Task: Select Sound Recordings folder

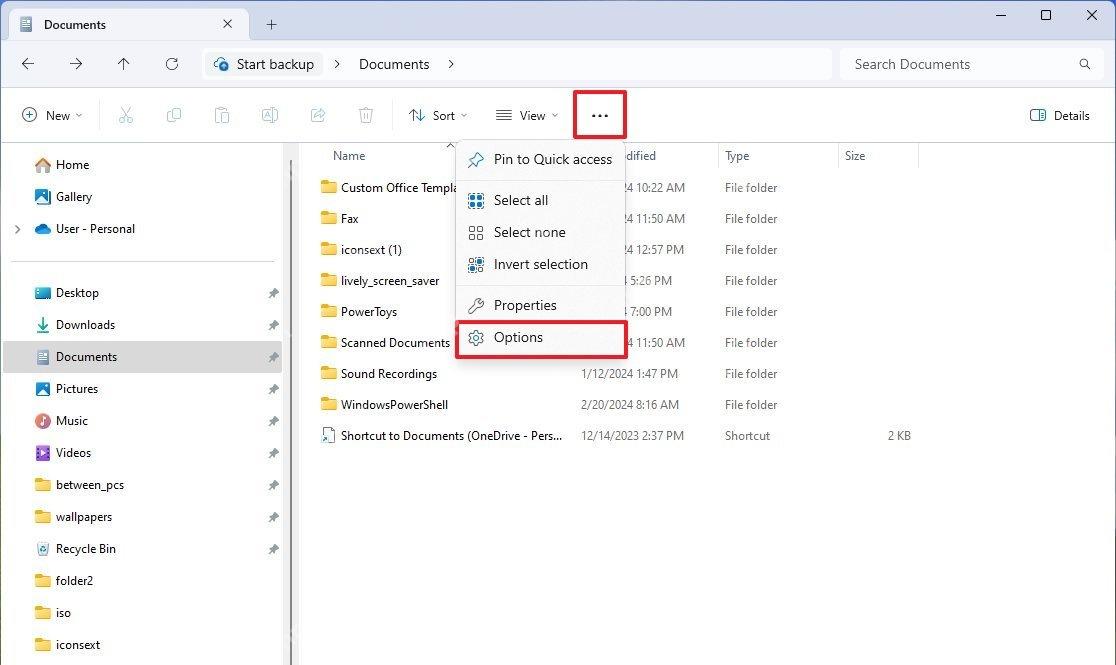Action: click(x=389, y=374)
